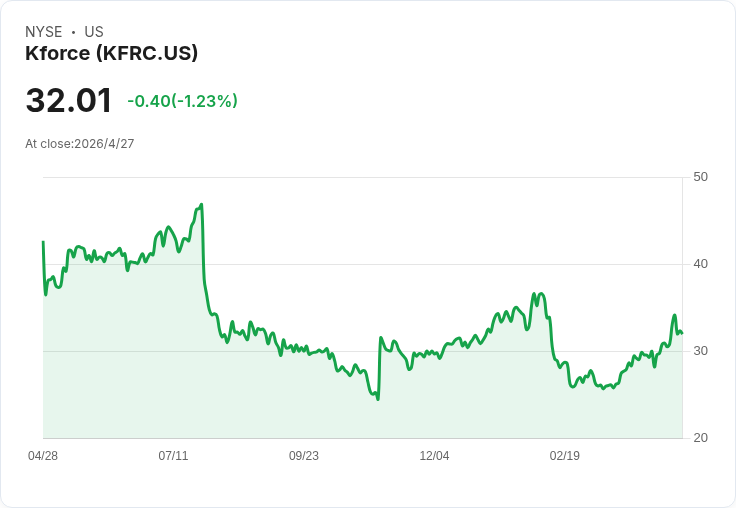
Task: Click the July peak near 47 on chart
Action: point(201,204)
